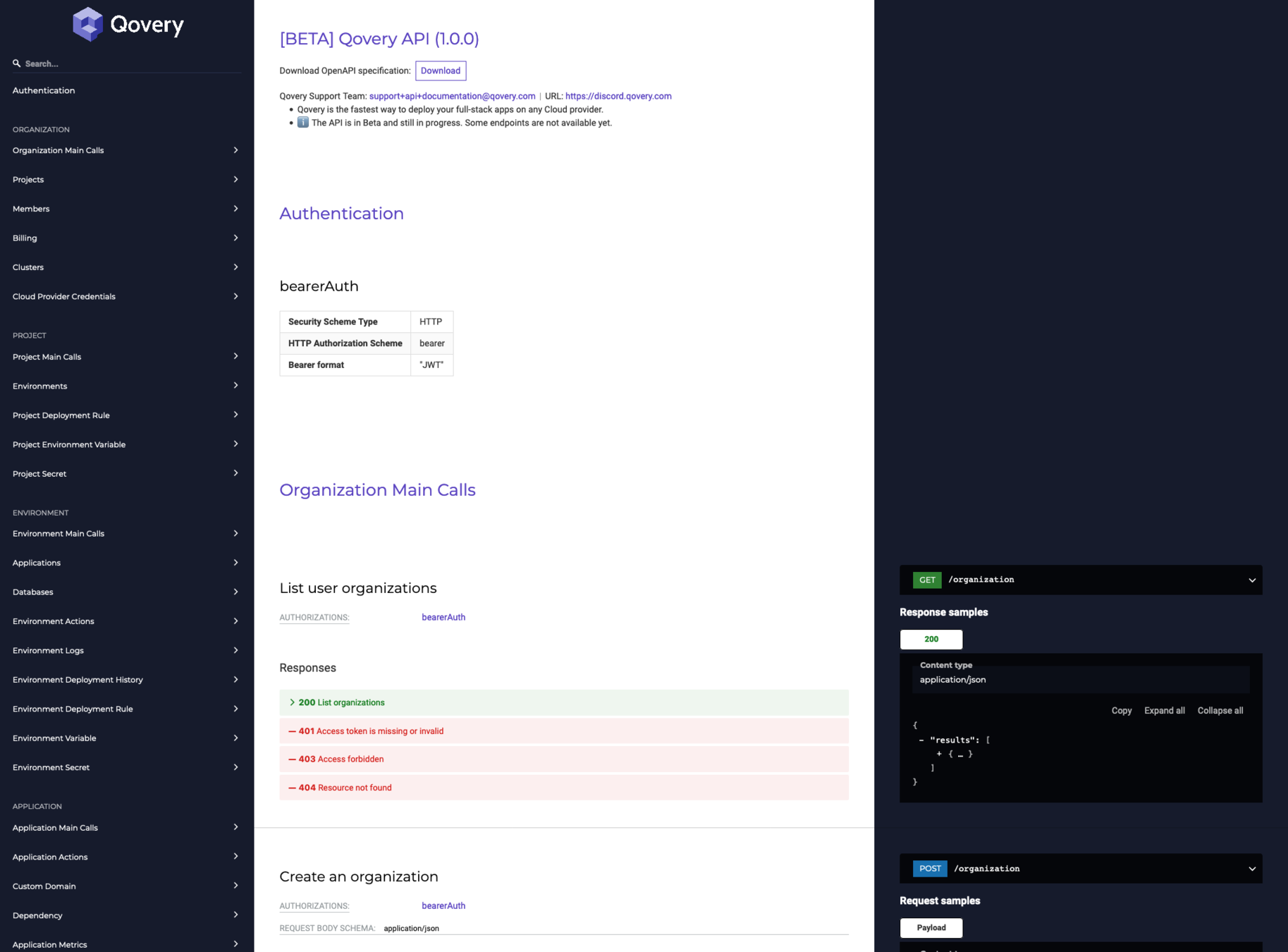The height and width of the screenshot is (952, 1288).
Task: Expand the GET /organization endpoint dropdown
Action: 1252,580
